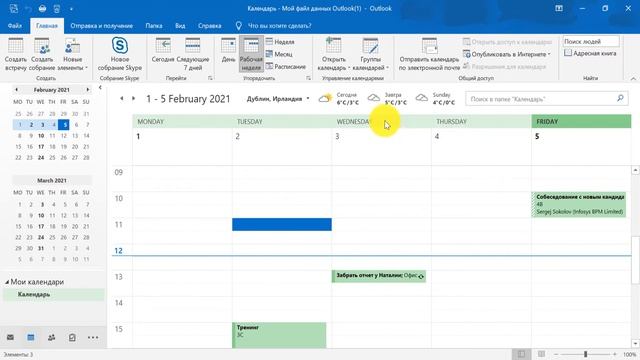The height and width of the screenshot is (360, 640).
Task: Collapse the My Calendars (Мои календари) group
Action: pos(7,282)
